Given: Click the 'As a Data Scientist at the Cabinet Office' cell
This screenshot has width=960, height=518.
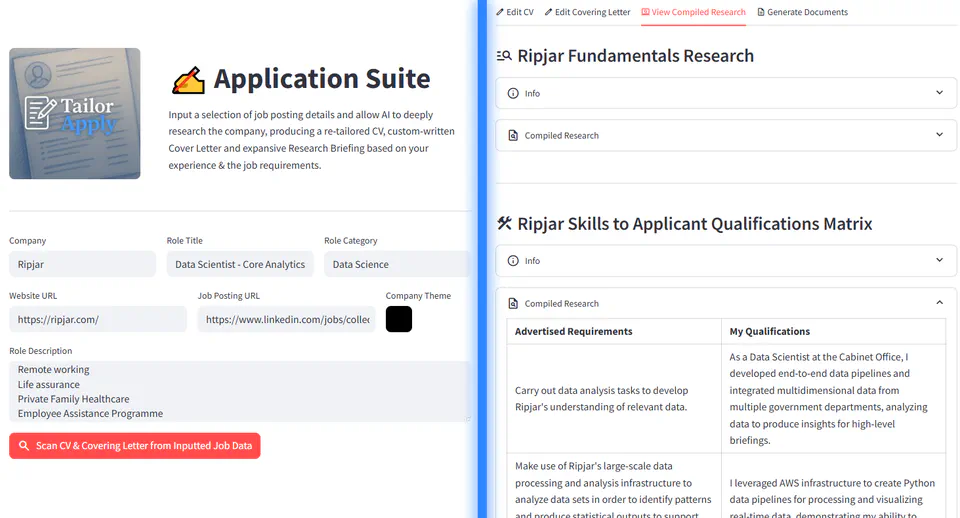Looking at the screenshot, I should (833, 399).
